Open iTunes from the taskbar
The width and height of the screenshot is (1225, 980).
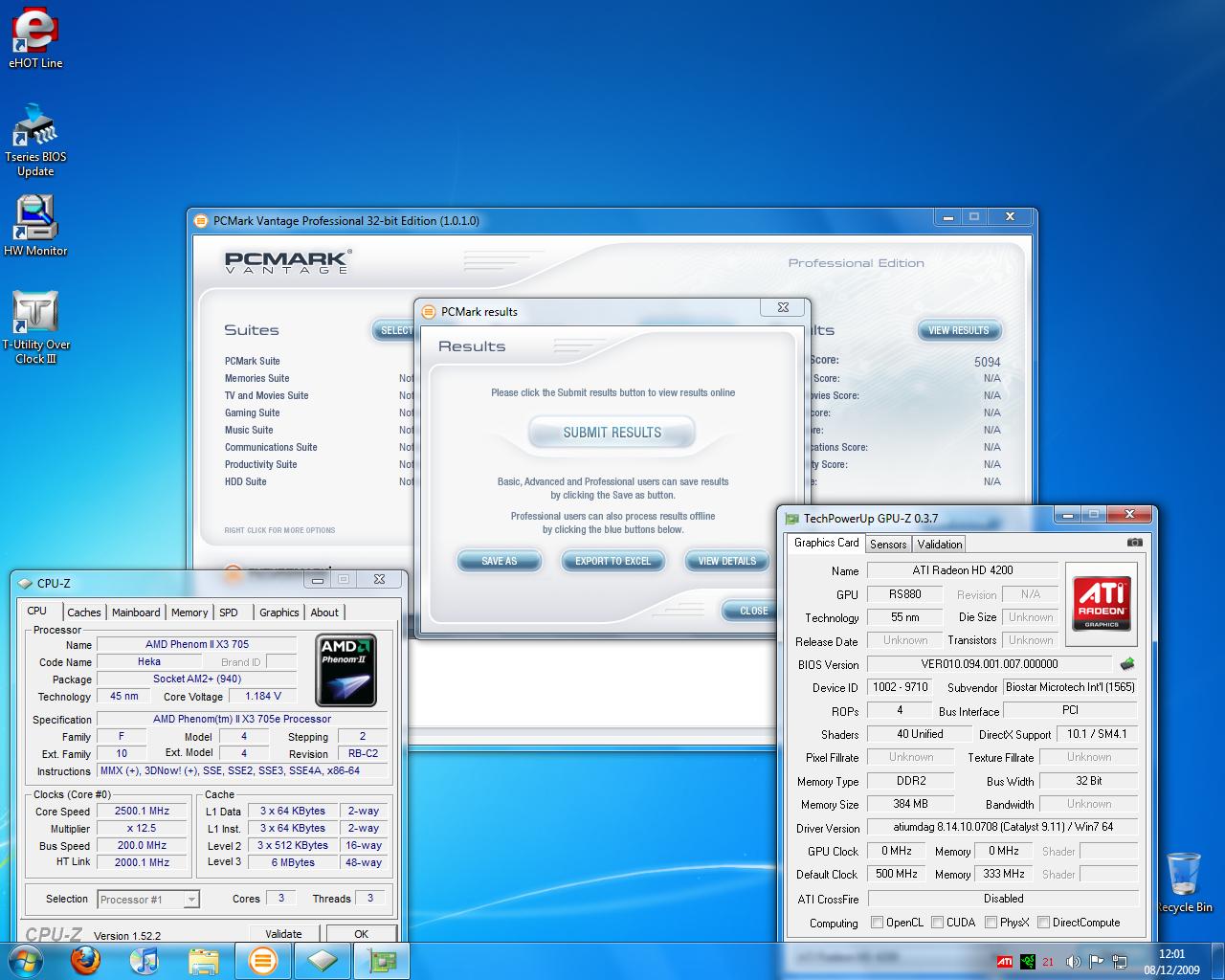pyautogui.click(x=145, y=960)
